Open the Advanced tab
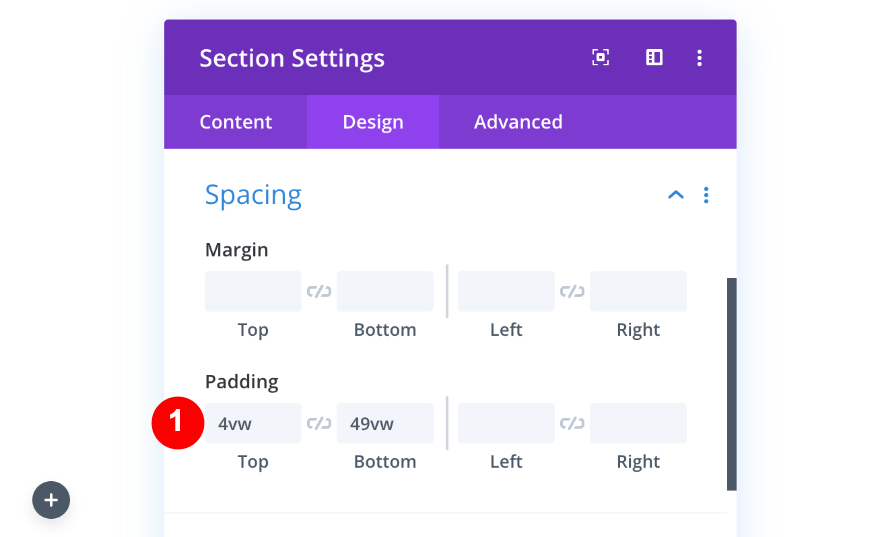 pyautogui.click(x=518, y=122)
